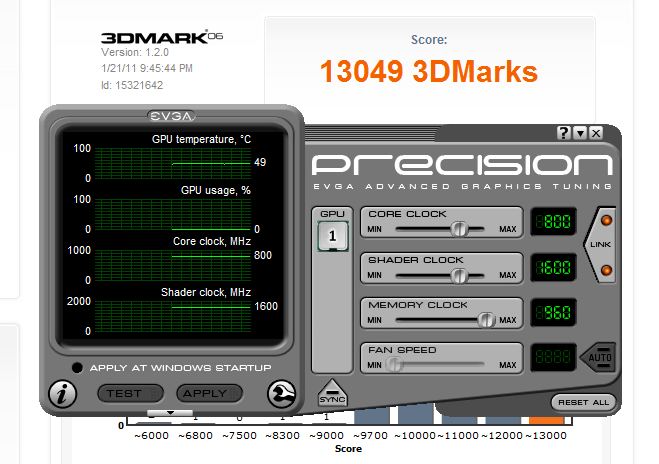The width and height of the screenshot is (659, 464).
Task: Click the EVGA logo badge
Action: click(x=172, y=116)
